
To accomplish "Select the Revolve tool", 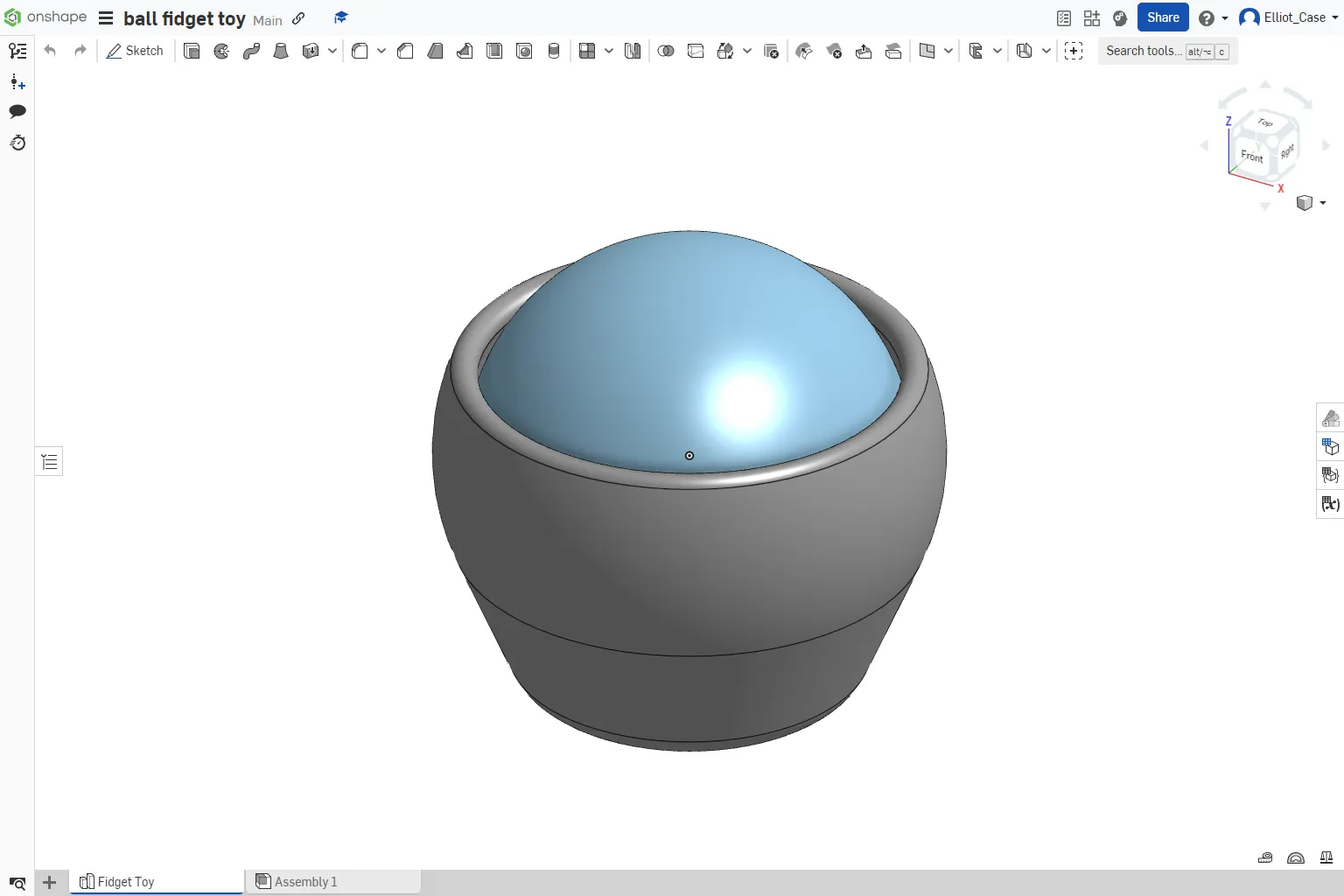I will (221, 51).
